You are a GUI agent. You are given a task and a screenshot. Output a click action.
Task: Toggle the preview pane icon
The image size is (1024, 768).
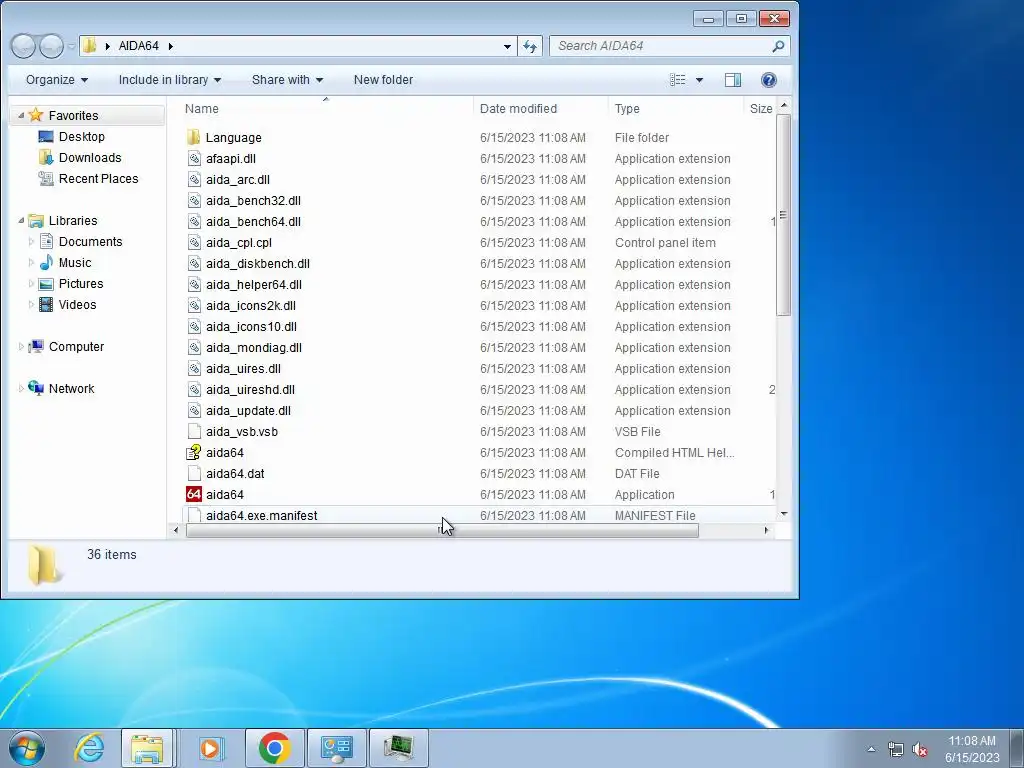pos(733,80)
